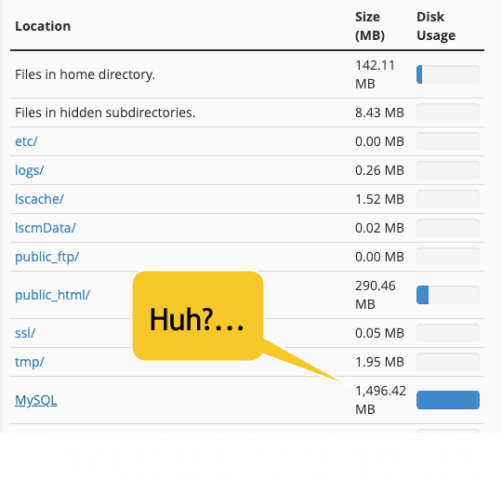Open the public_ftp/ directory link
Viewport: 502px width, 480px height.
47,257
